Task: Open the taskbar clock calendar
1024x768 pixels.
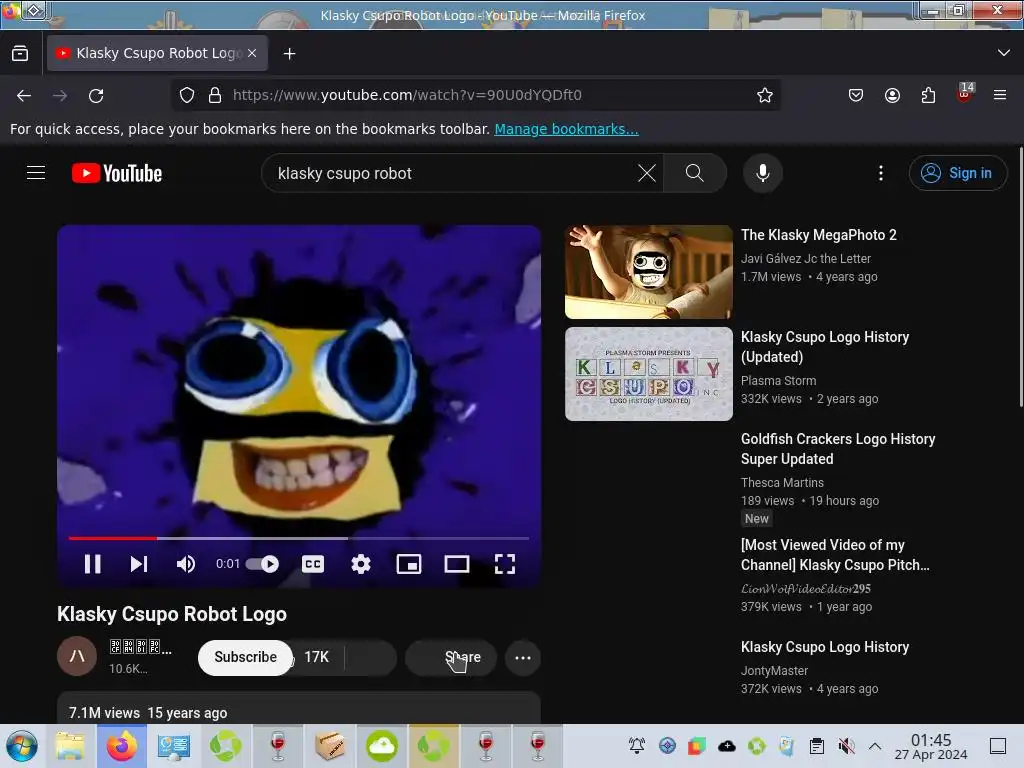Action: 931,746
